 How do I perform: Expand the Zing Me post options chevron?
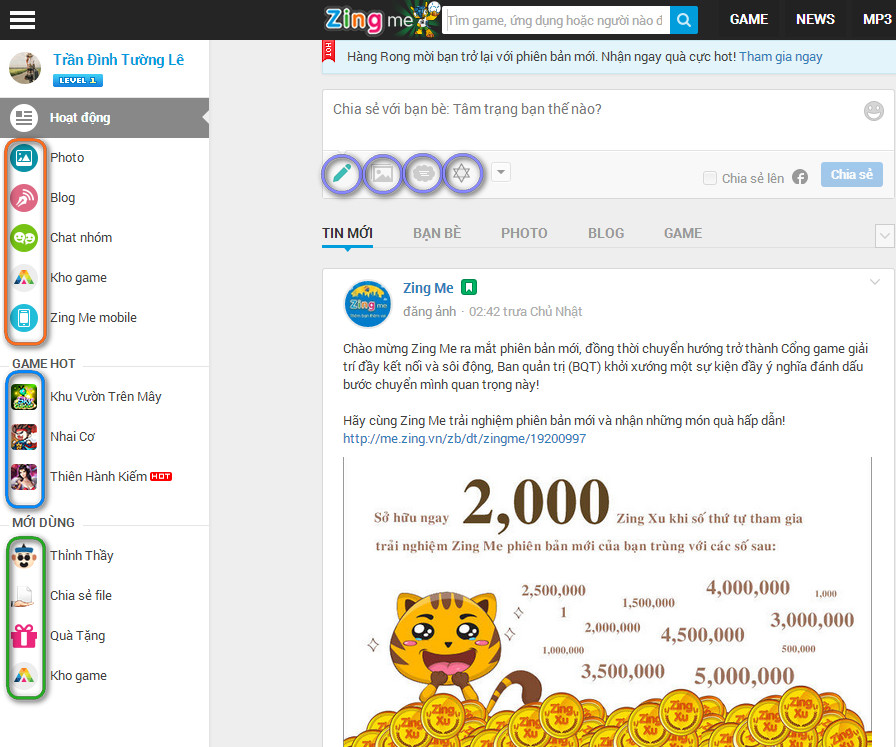876,282
